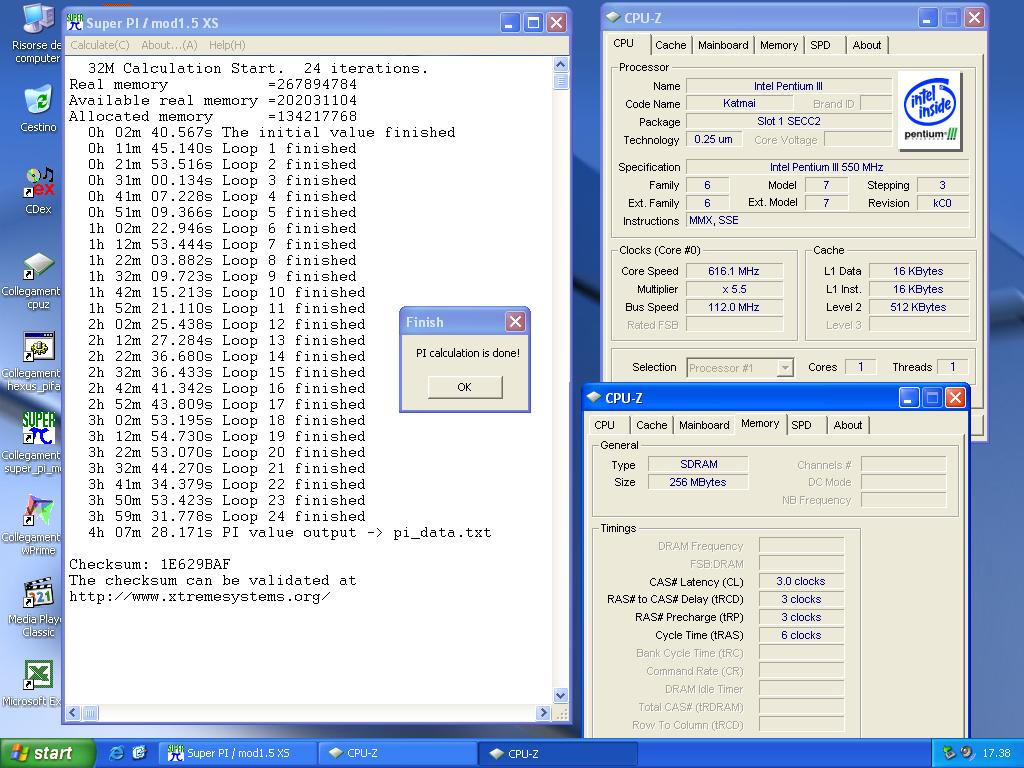Open the Calculate(C) menu
This screenshot has height=768, width=1024.
pyautogui.click(x=100, y=45)
